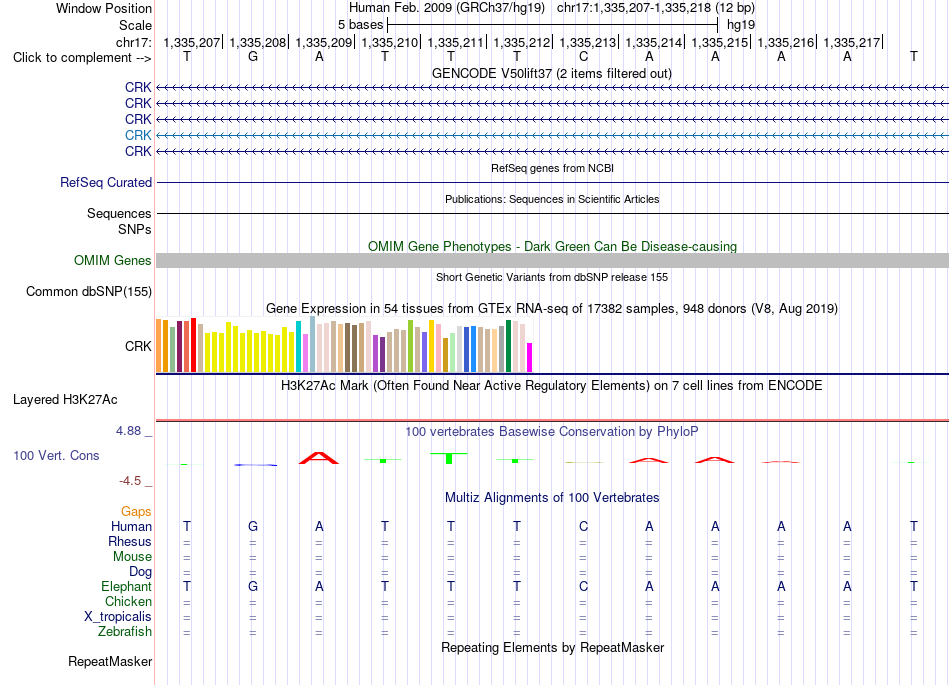Click the CRK label beside GTEx expression bars

click(138, 346)
